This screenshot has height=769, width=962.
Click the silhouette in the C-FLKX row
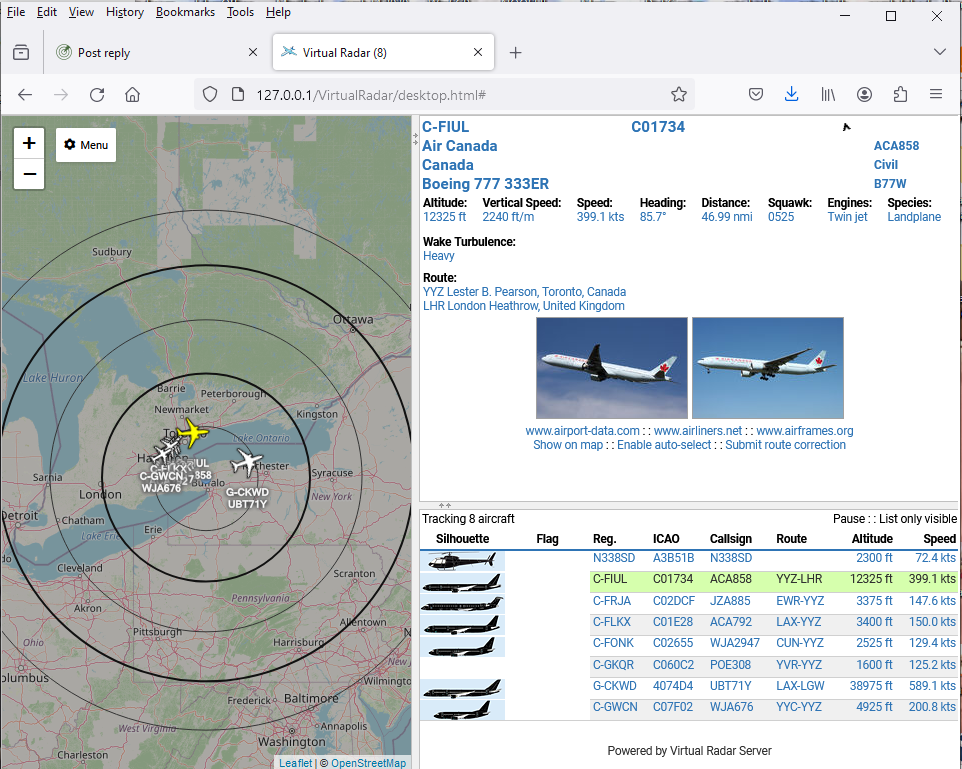[x=462, y=625]
